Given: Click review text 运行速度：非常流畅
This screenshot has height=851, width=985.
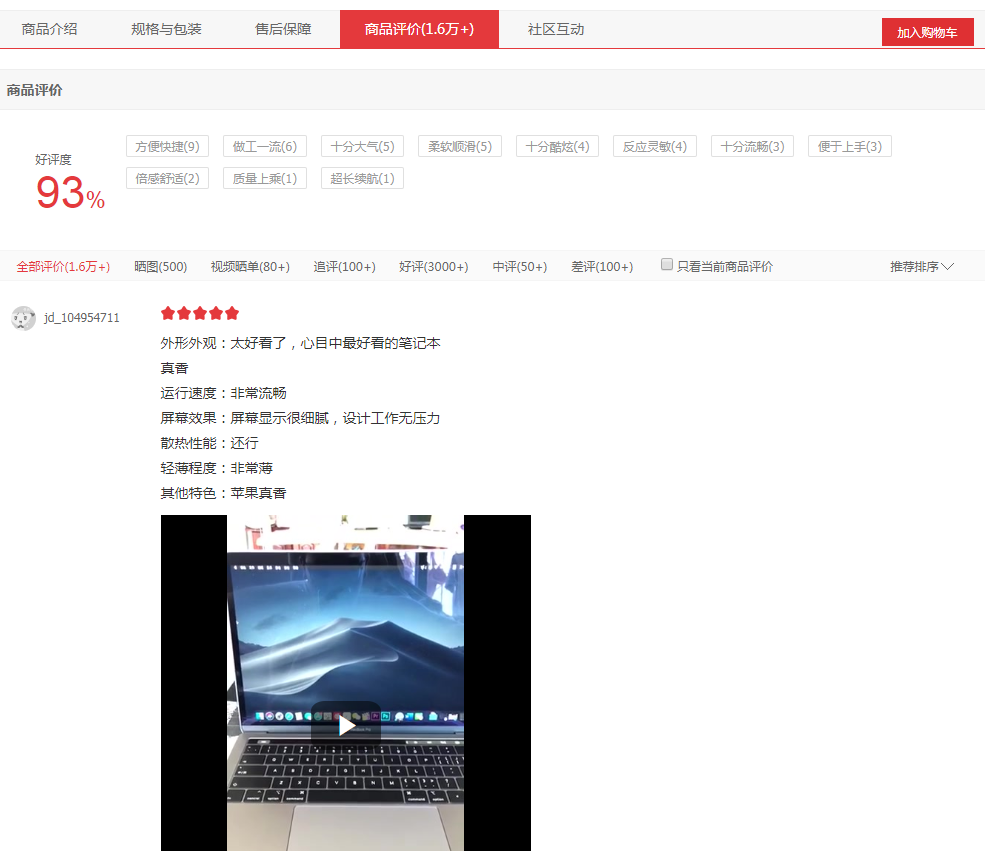Looking at the screenshot, I should coord(223,393).
